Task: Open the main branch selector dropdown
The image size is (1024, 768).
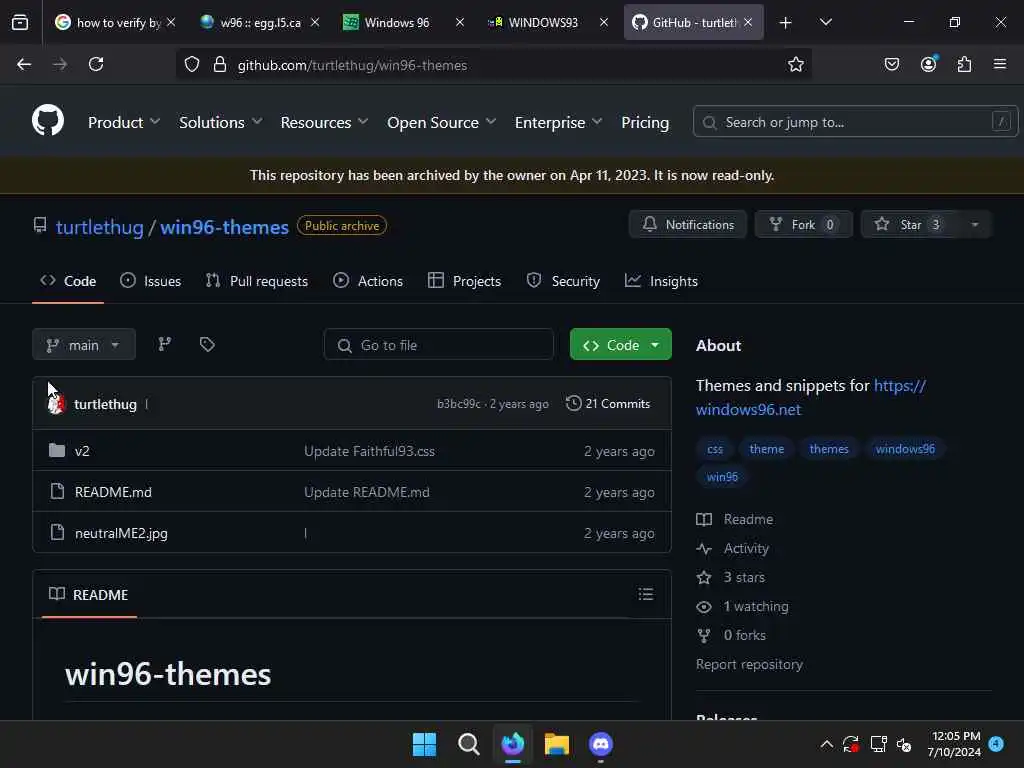Action: pos(84,344)
